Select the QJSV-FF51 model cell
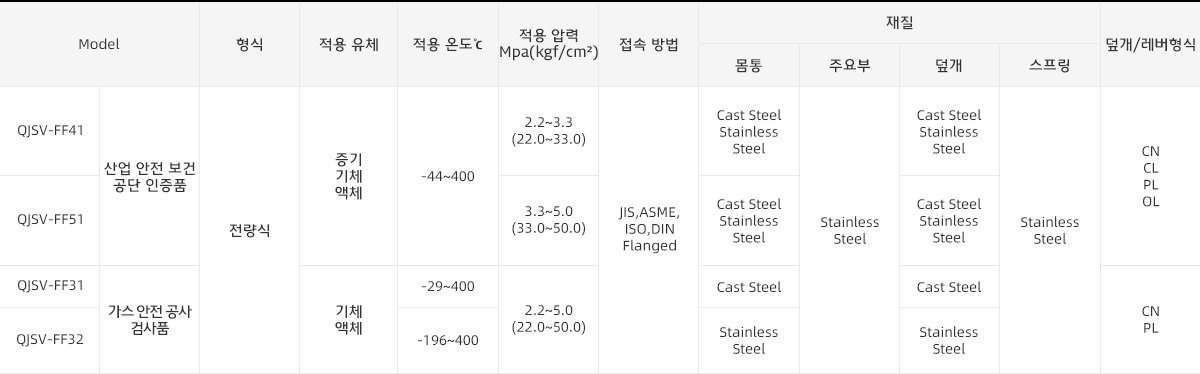 point(50,220)
